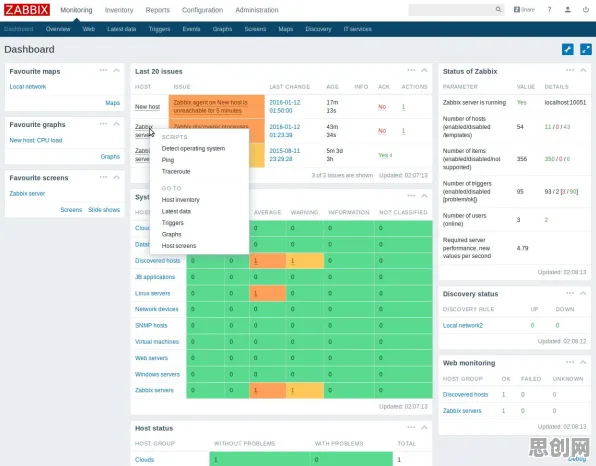Open the Last 20 issues options dots

tap(411, 70)
